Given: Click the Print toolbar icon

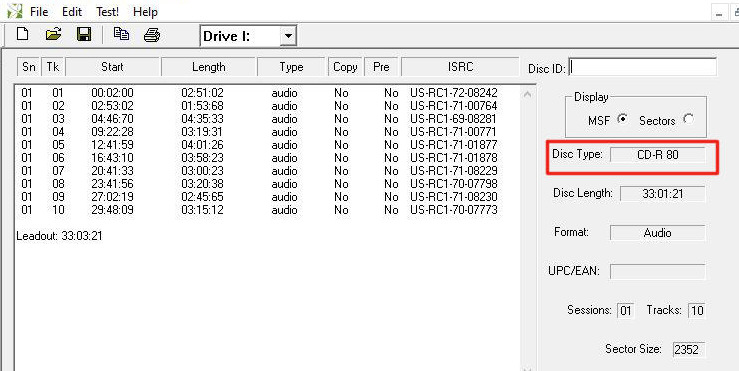Looking at the screenshot, I should pyautogui.click(x=152, y=35).
